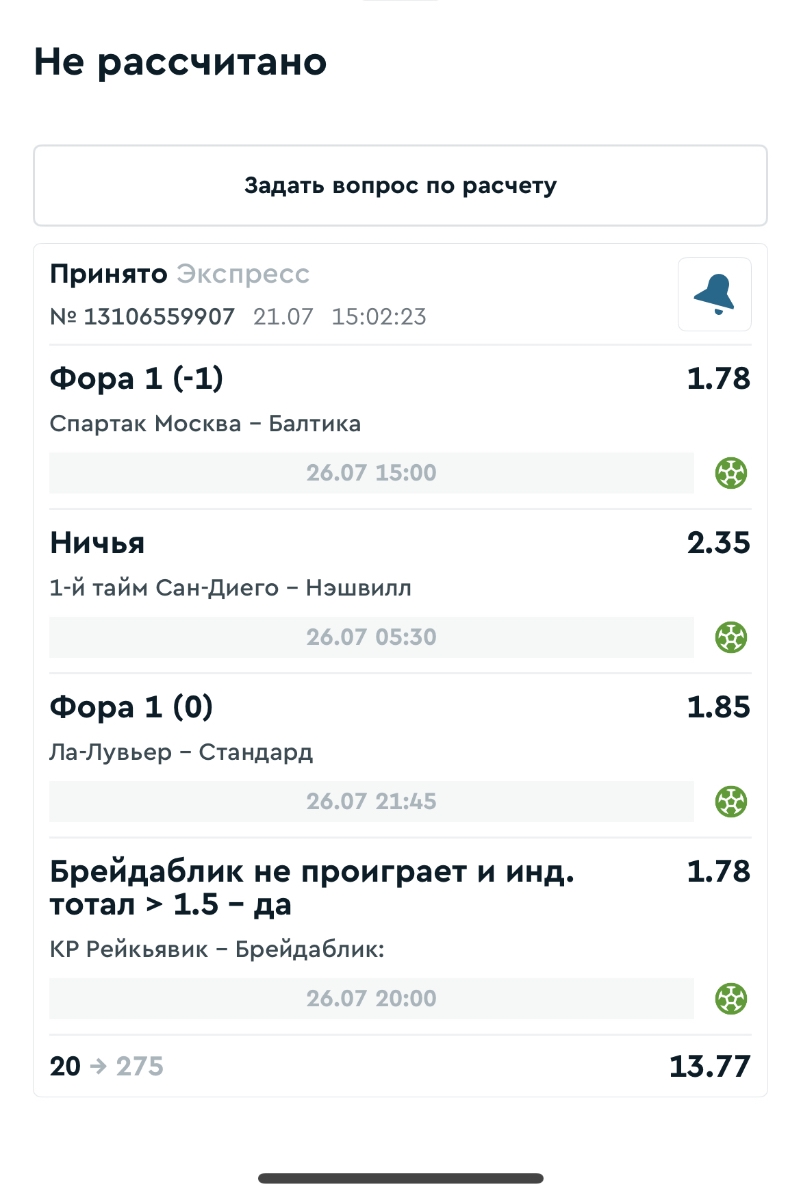This screenshot has width=801, height=1200.
Task: Click soccer ball icon for Ла-Лувьер match
Action: point(732,801)
